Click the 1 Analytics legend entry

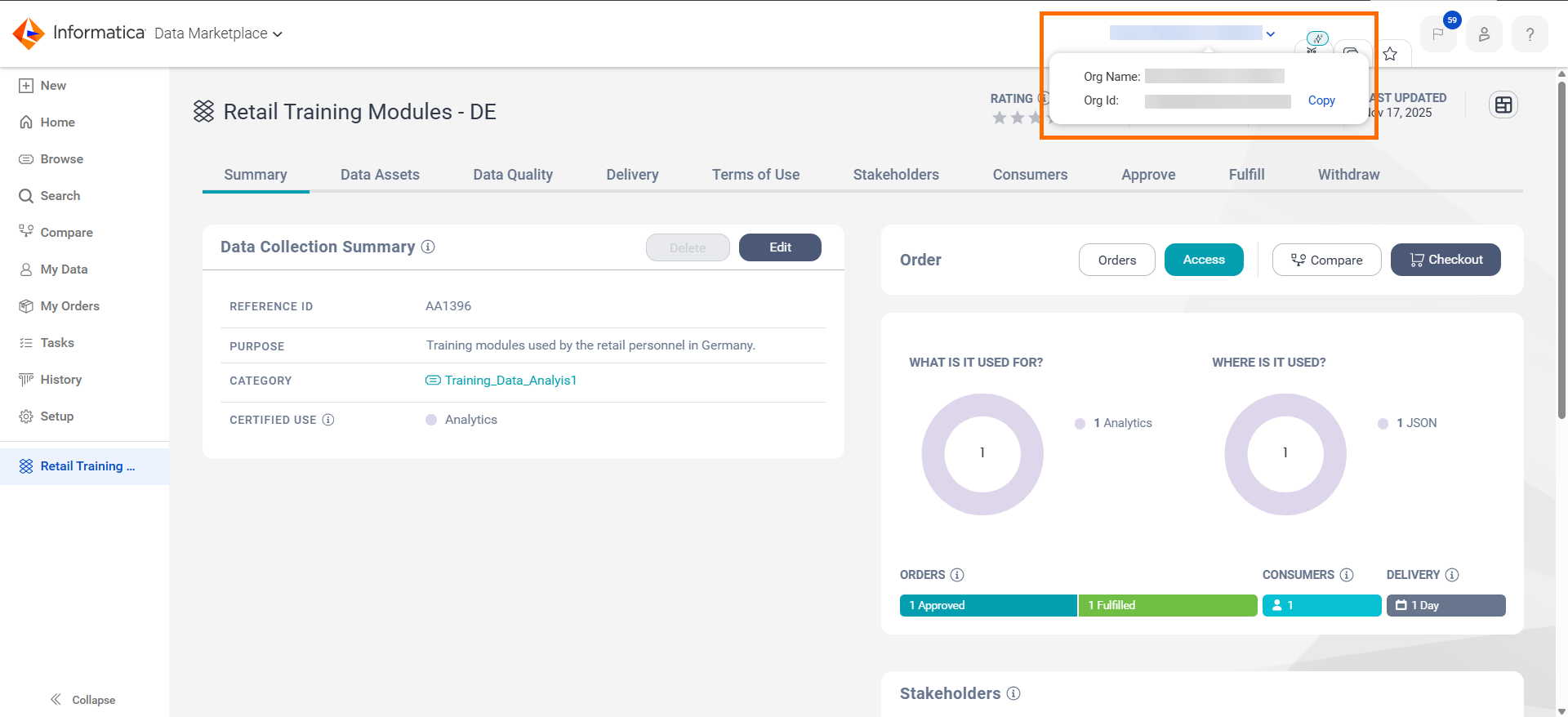pos(1114,423)
